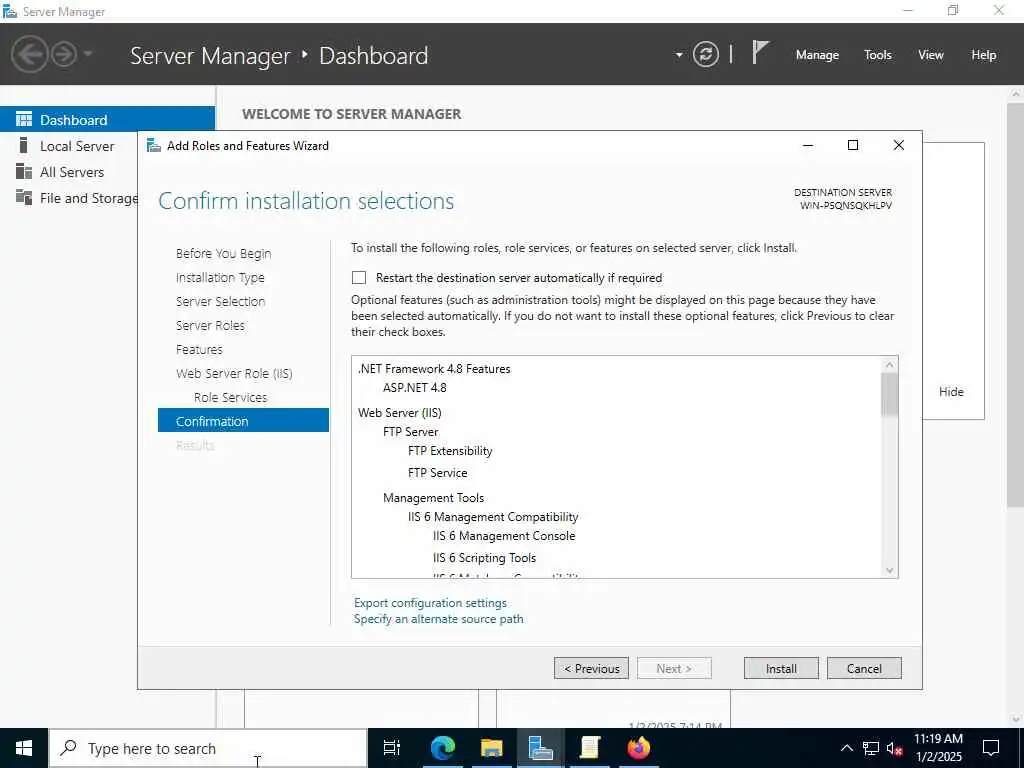Open Task View from taskbar
Screen dimensions: 1024x768
tap(392, 748)
